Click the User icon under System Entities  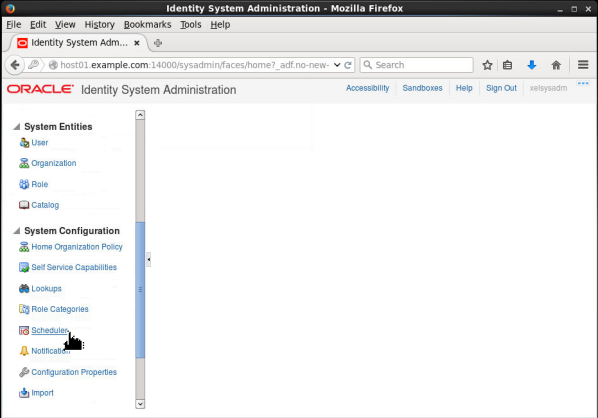tap(24, 143)
